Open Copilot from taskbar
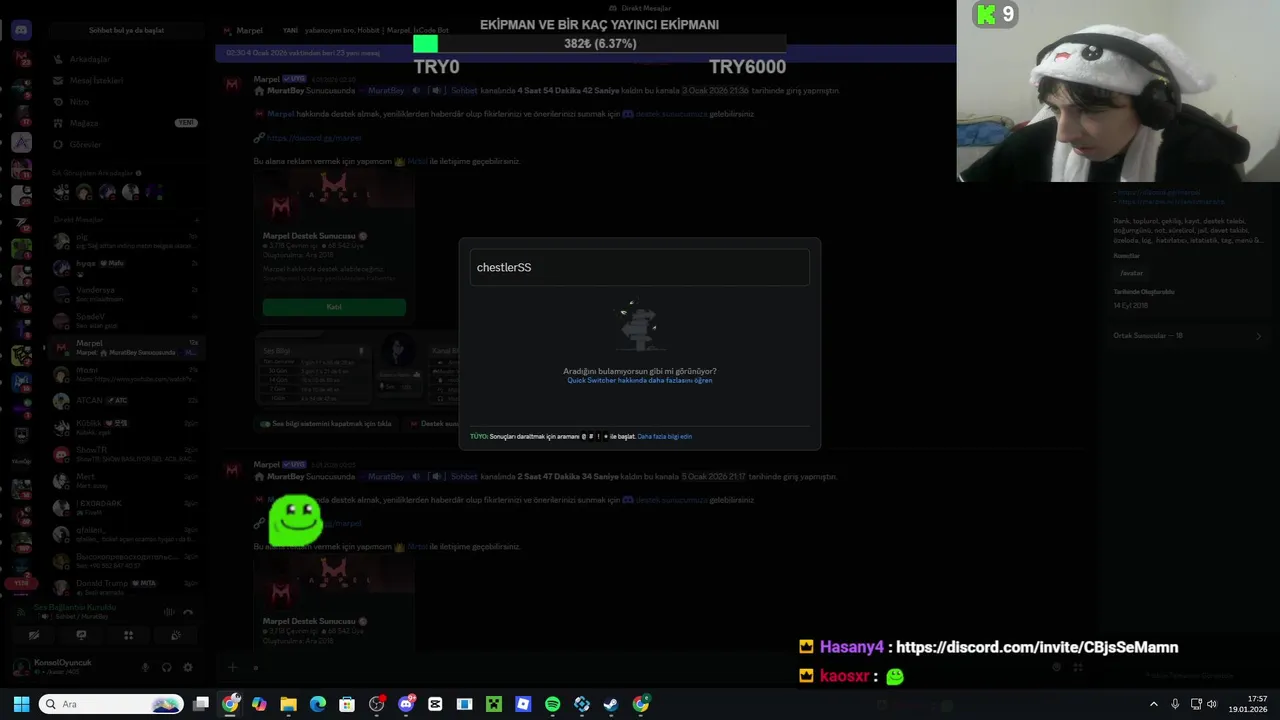1280x720 pixels. click(260, 704)
